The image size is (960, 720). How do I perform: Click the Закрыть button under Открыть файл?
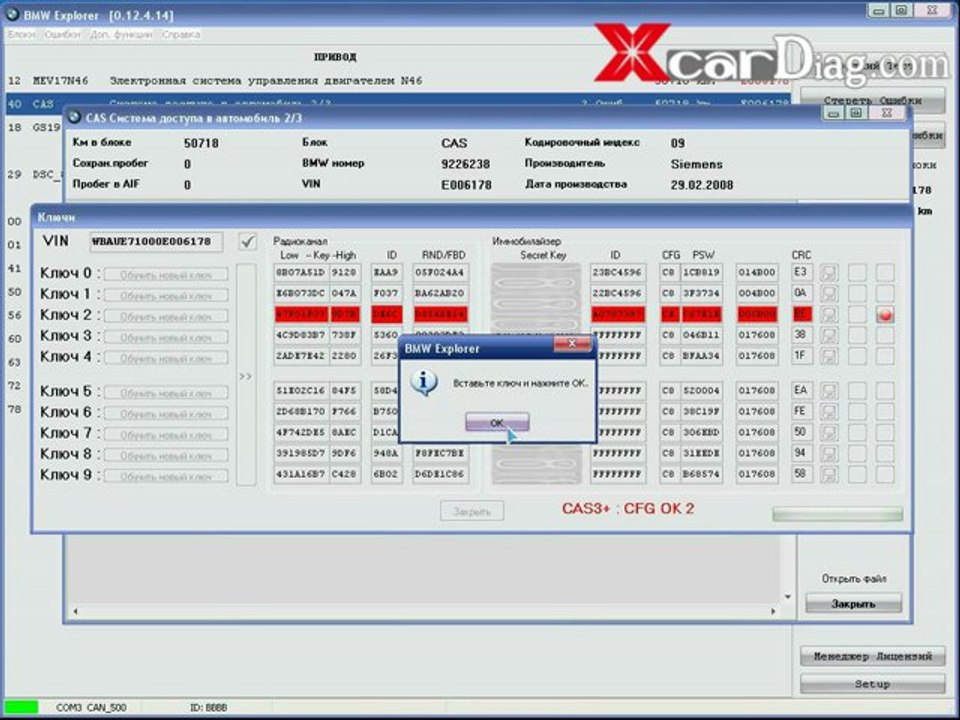tap(853, 604)
